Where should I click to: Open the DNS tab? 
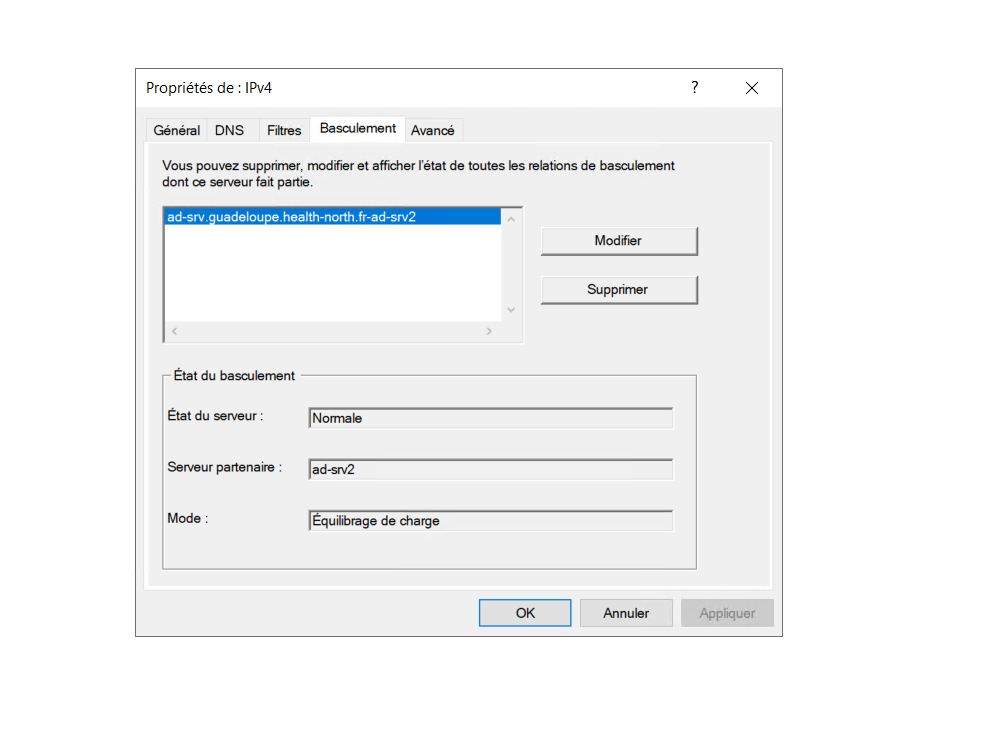230,130
